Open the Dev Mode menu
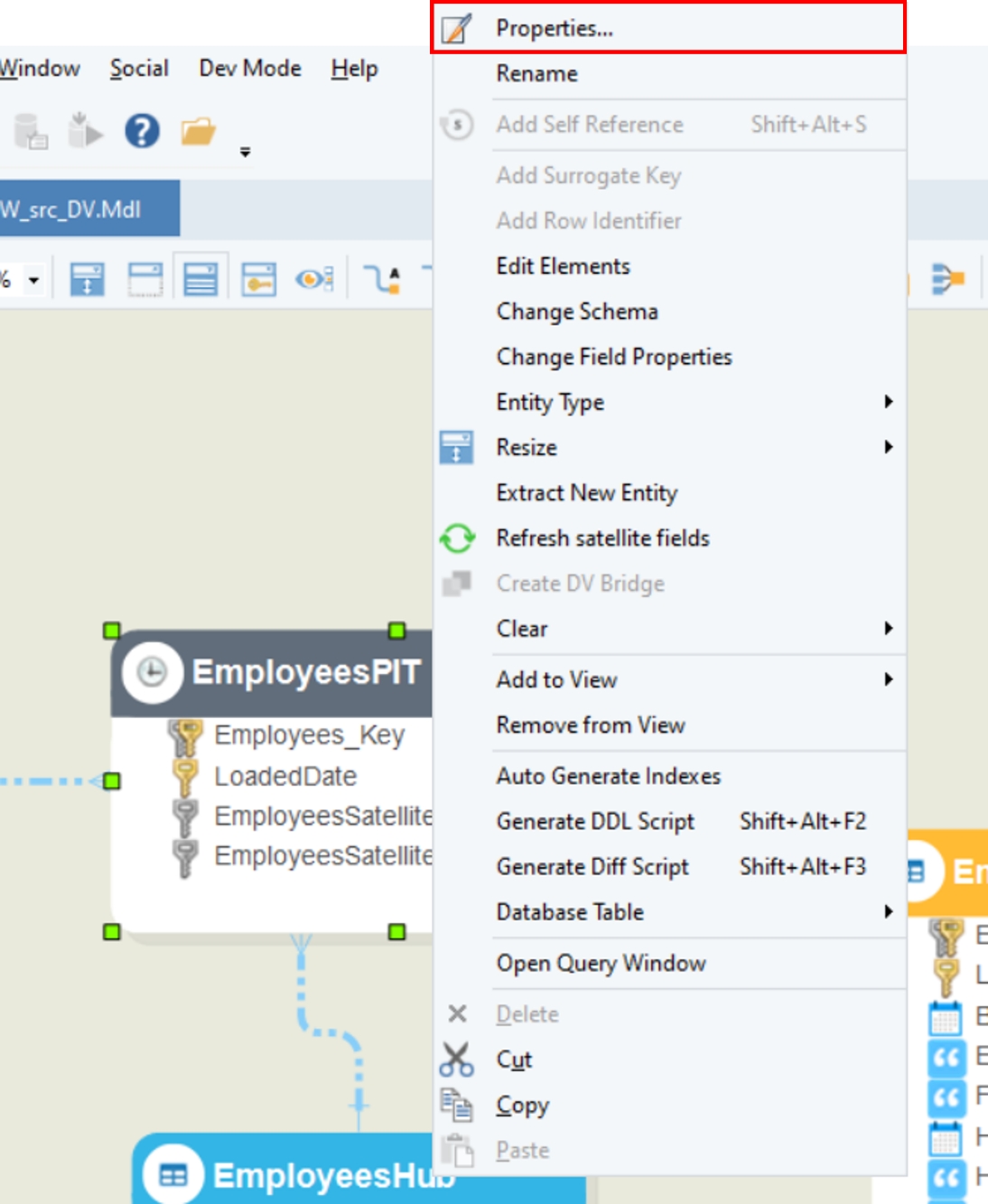The width and height of the screenshot is (988, 1204). point(250,69)
